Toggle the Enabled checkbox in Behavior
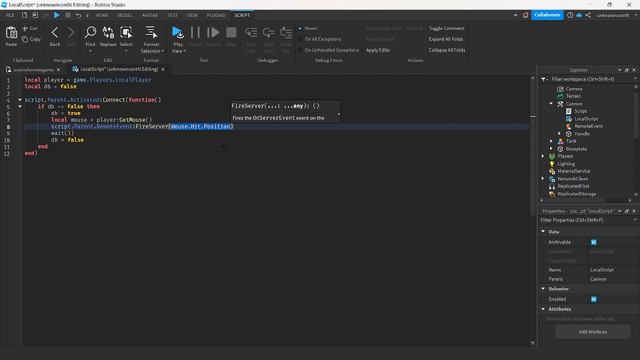This screenshot has width=640, height=360. click(x=594, y=299)
